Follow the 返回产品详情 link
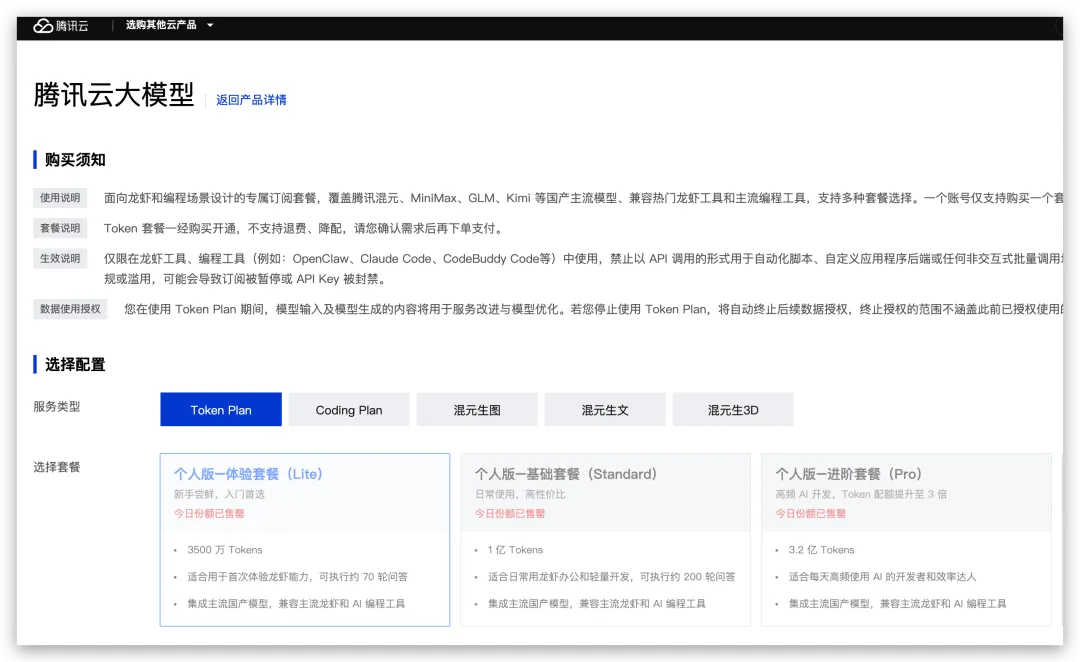 pyautogui.click(x=251, y=100)
